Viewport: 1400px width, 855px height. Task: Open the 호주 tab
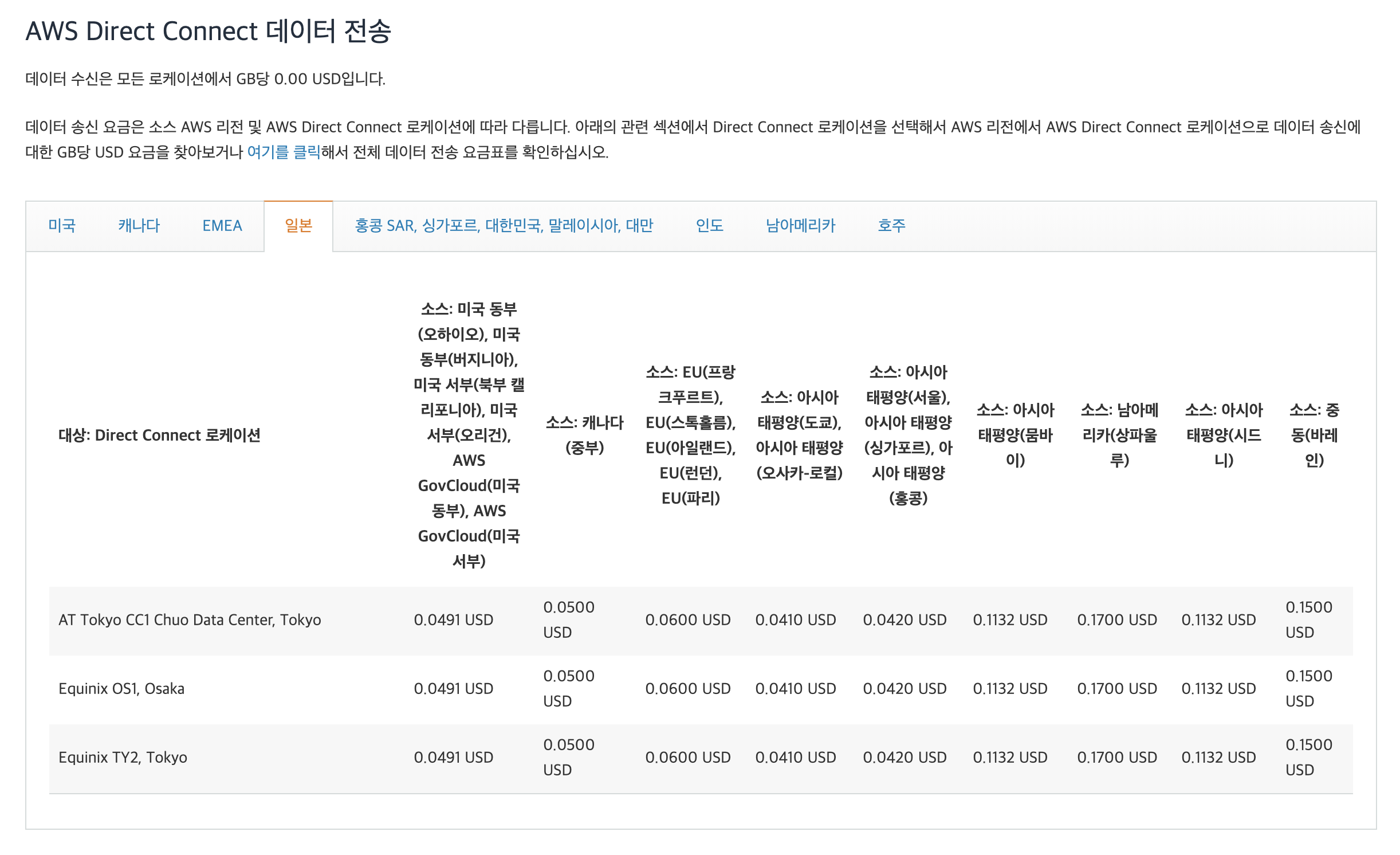891,226
